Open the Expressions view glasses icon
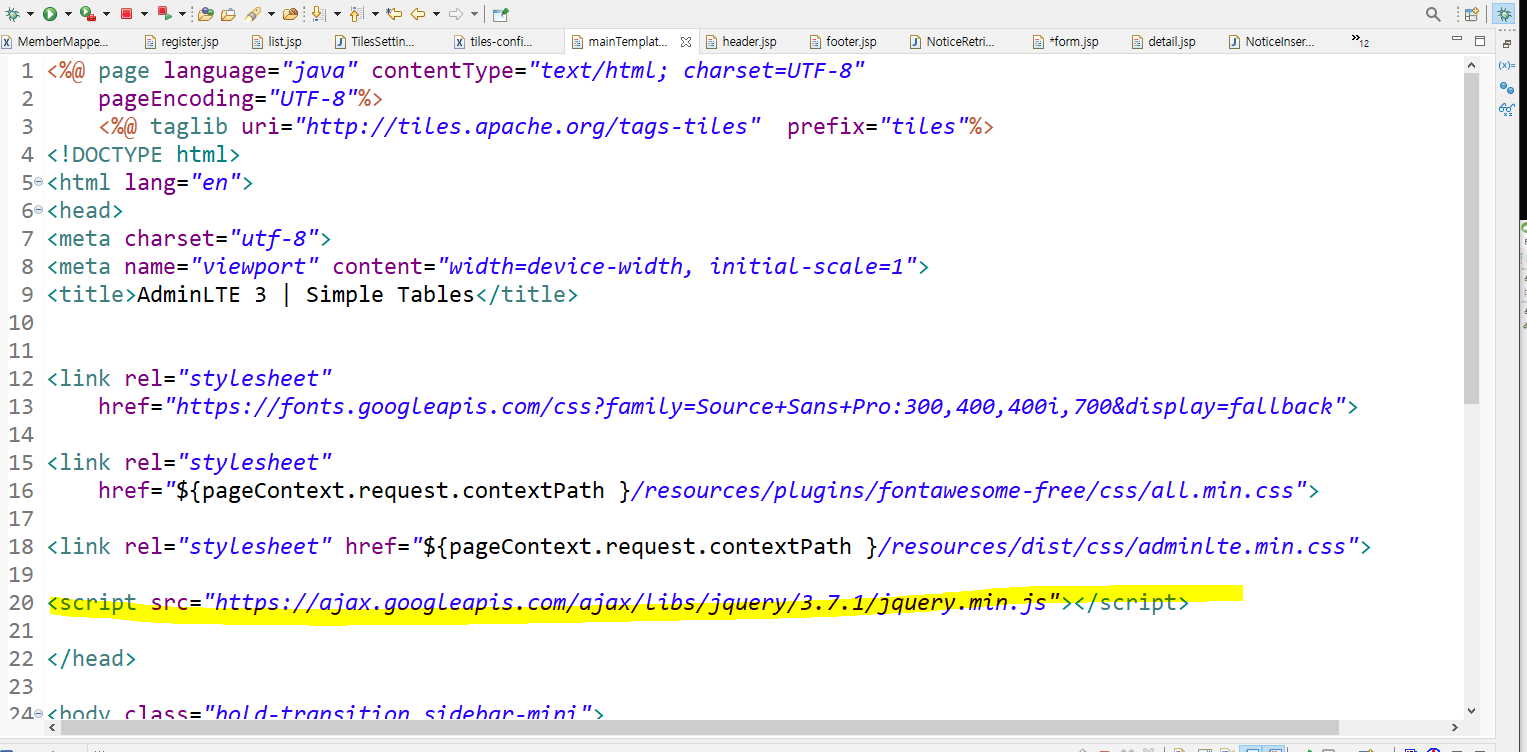1527x752 pixels. click(1506, 110)
